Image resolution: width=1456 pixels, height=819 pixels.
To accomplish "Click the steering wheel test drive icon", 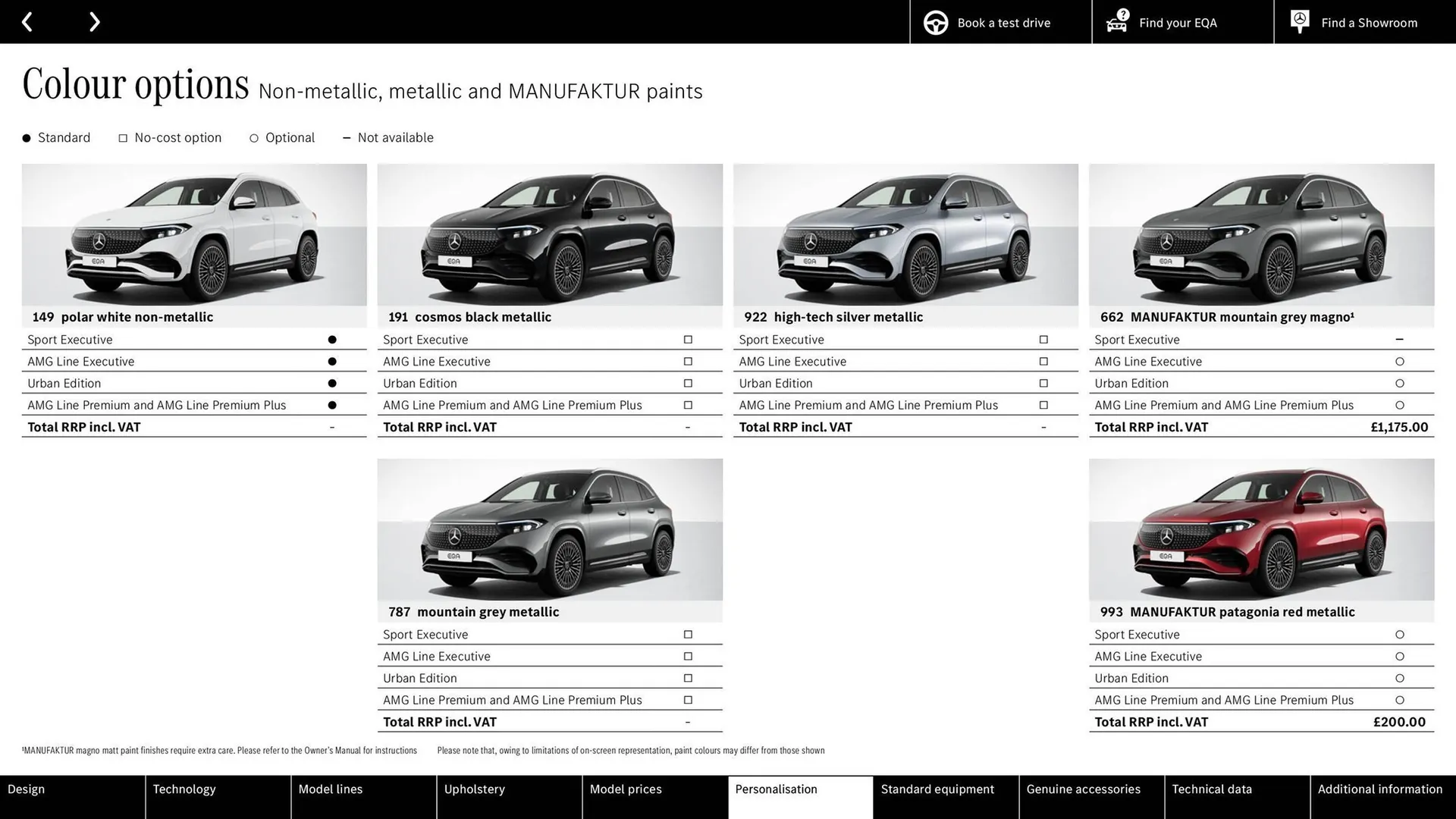I will coord(935,22).
